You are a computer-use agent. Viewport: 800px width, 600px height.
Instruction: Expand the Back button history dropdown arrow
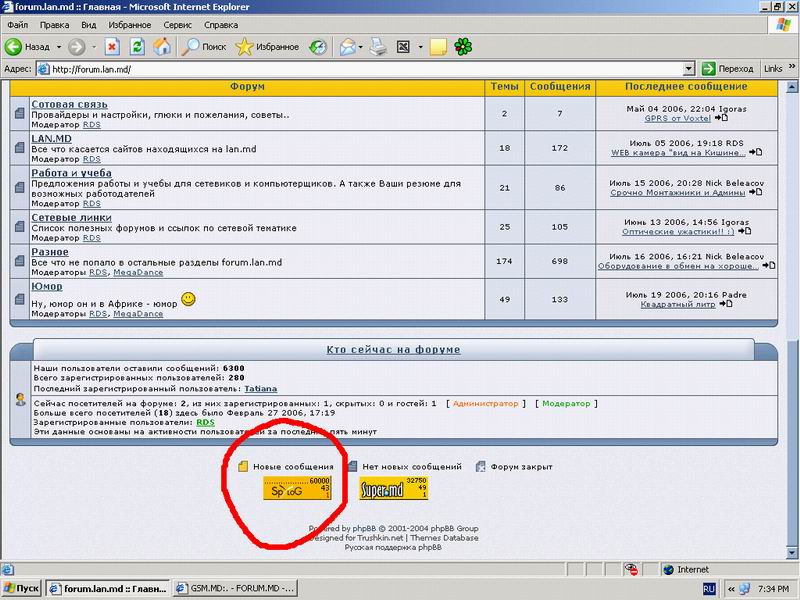click(x=59, y=46)
